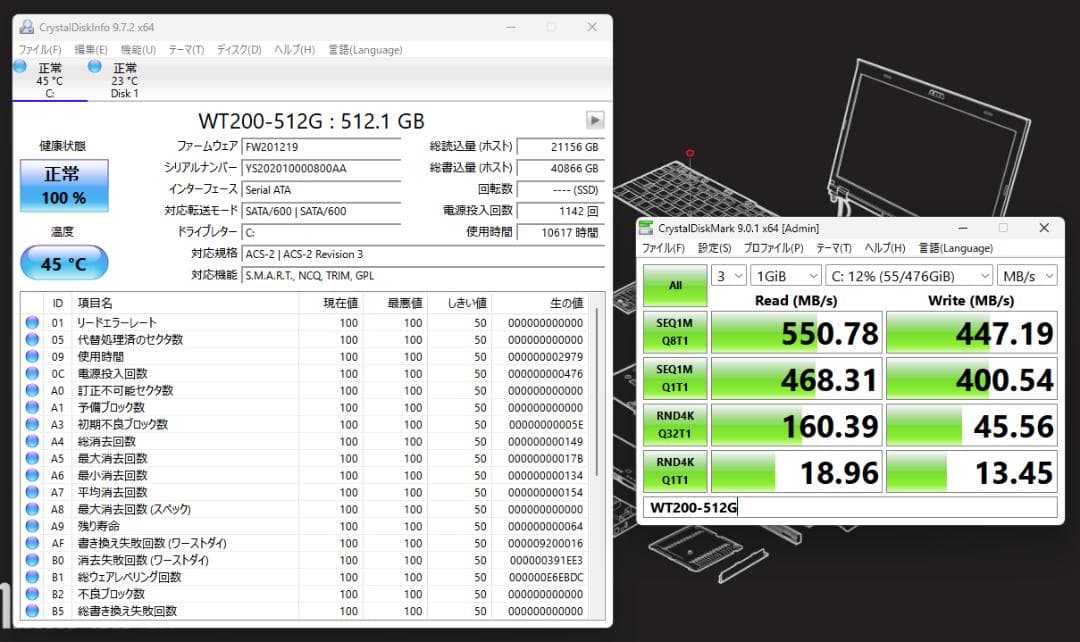Open the MB/s unit dropdown
Viewport: 1080px width, 642px height.
1027,275
